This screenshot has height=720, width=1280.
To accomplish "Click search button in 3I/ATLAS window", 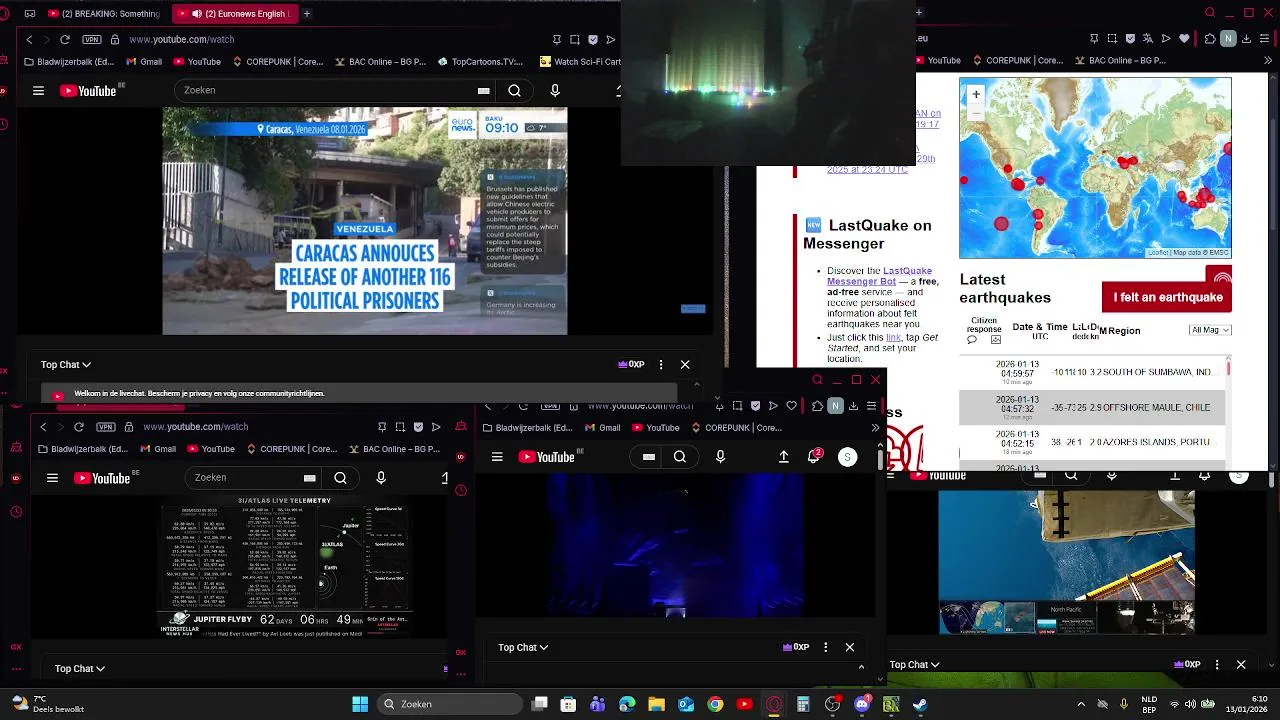I will coord(340,478).
